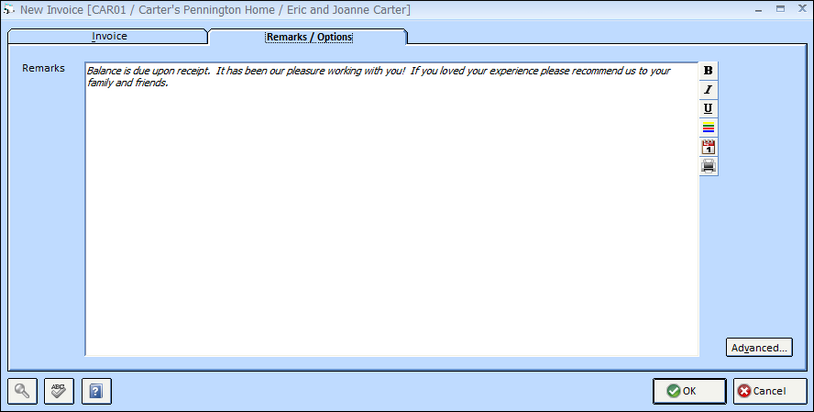Click the printer icon beside Remarks
814x412 pixels.
[x=708, y=166]
